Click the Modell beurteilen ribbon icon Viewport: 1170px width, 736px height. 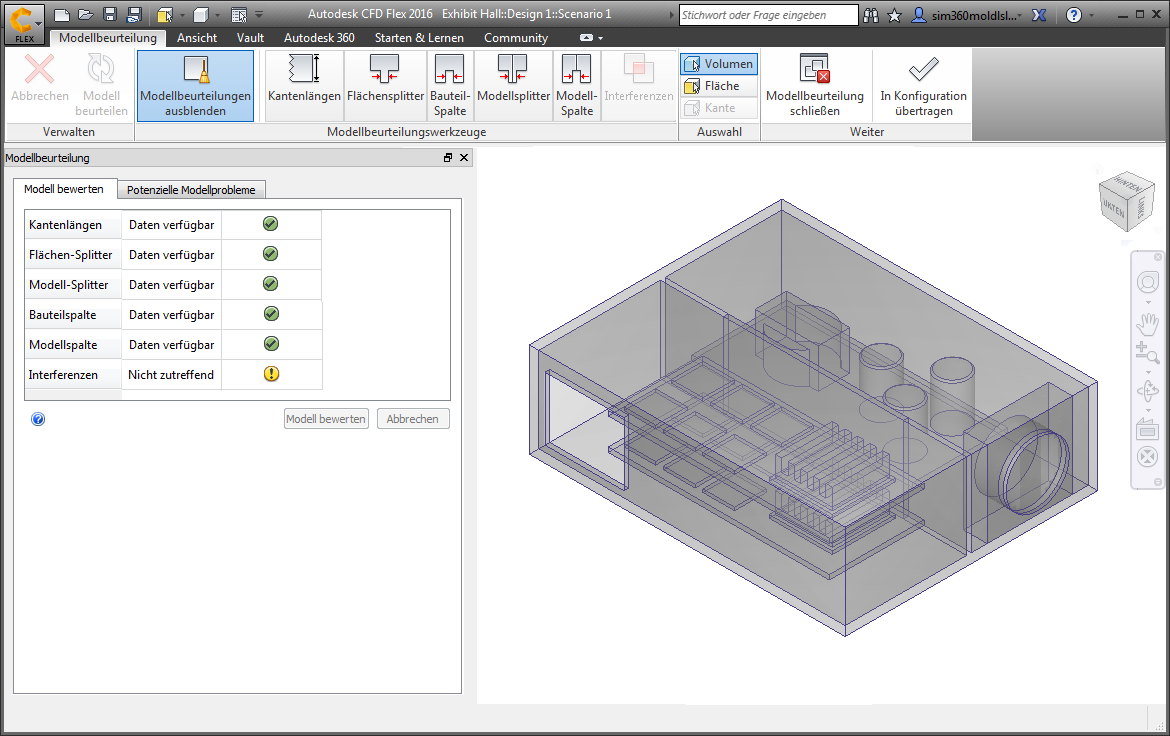tap(101, 84)
